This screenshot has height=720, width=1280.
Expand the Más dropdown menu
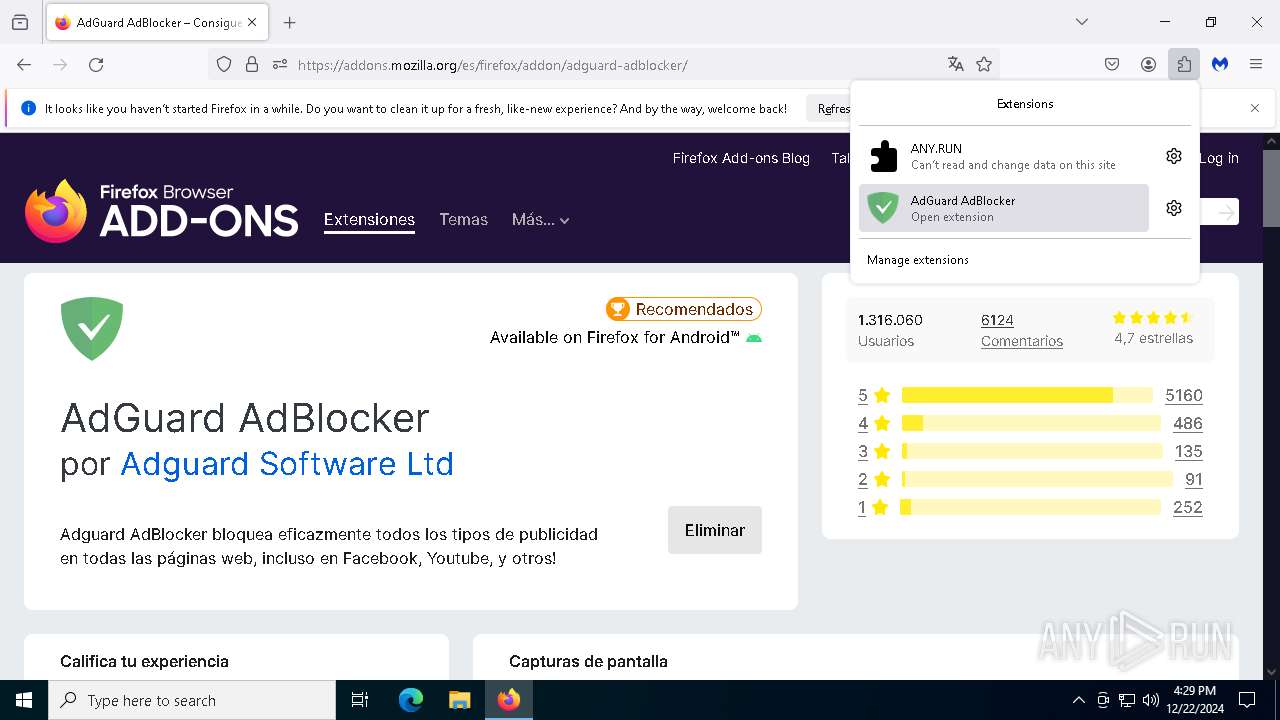click(x=540, y=220)
